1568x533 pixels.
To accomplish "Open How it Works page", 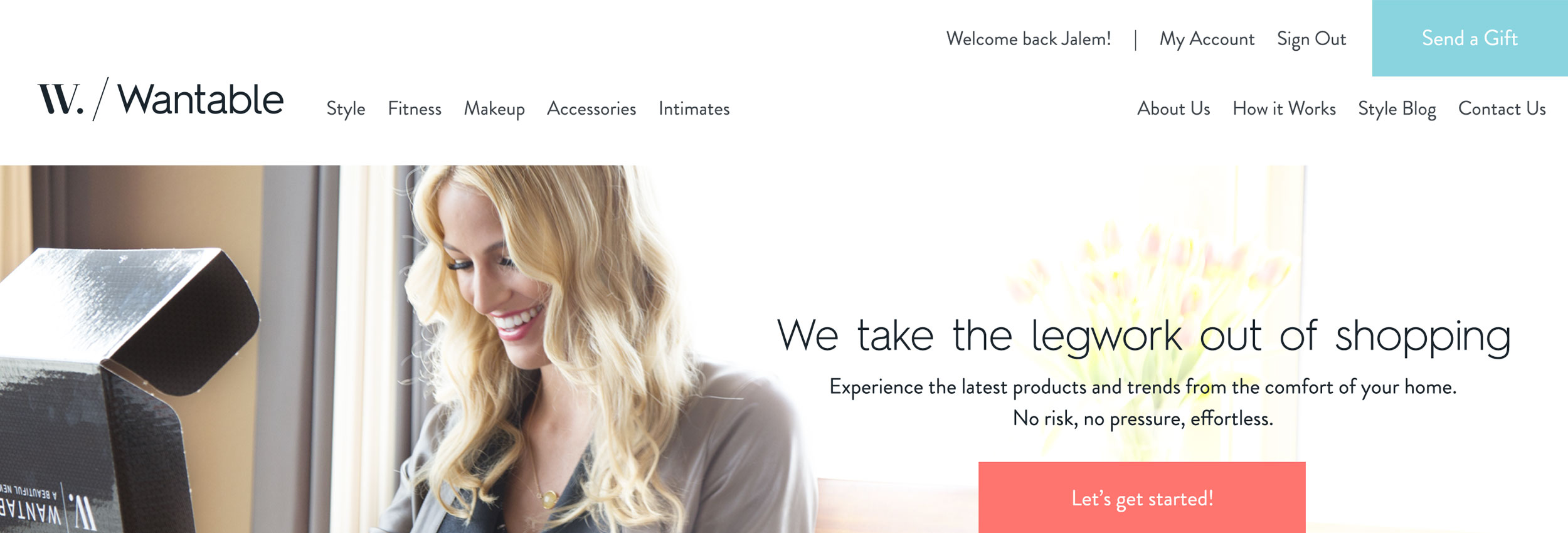I will click(1284, 108).
